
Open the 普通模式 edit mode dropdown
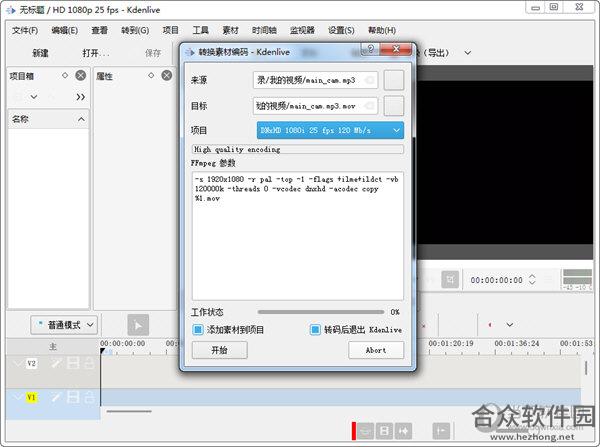pyautogui.click(x=64, y=325)
